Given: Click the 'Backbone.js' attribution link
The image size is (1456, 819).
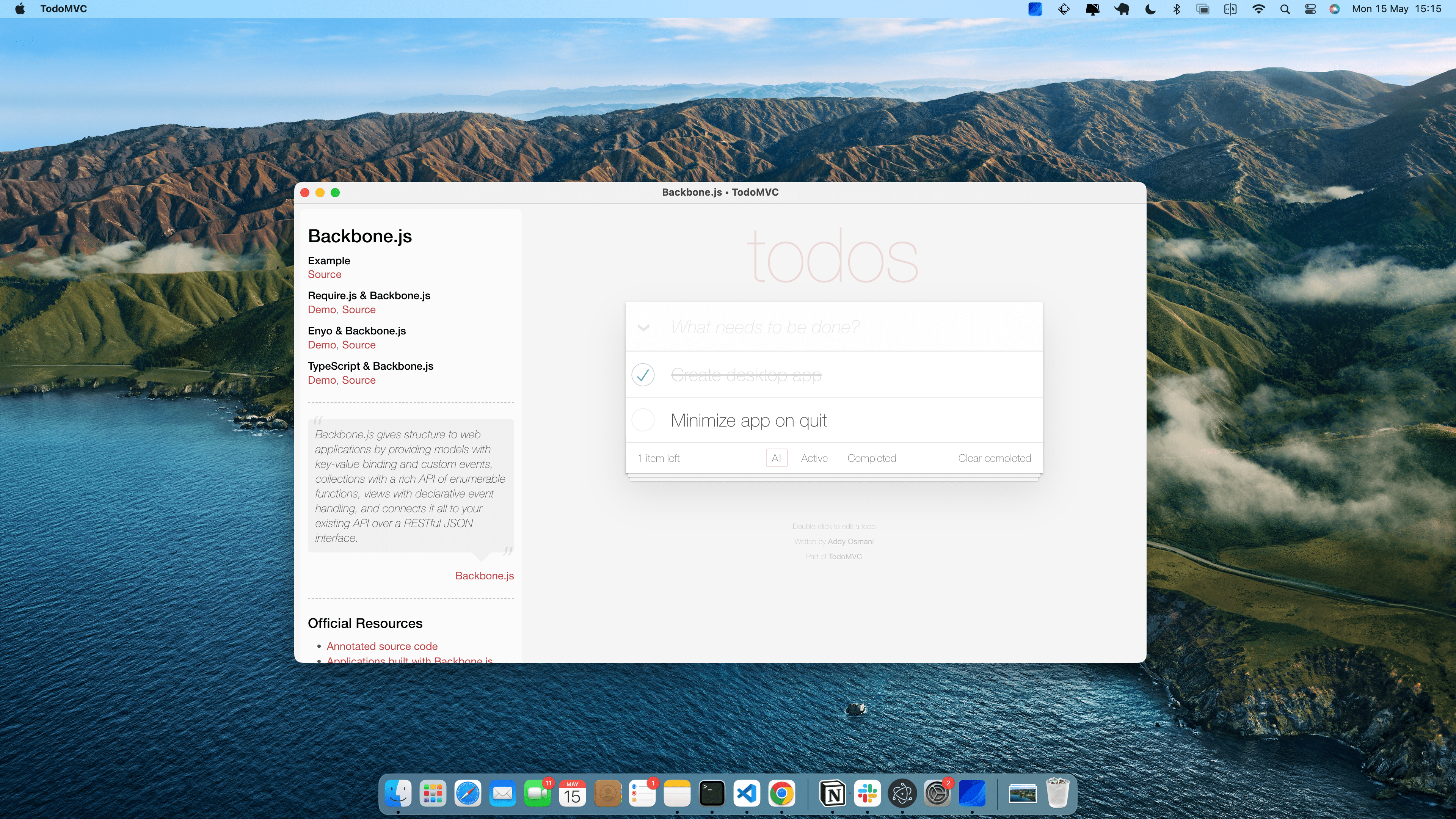Looking at the screenshot, I should (x=484, y=575).
